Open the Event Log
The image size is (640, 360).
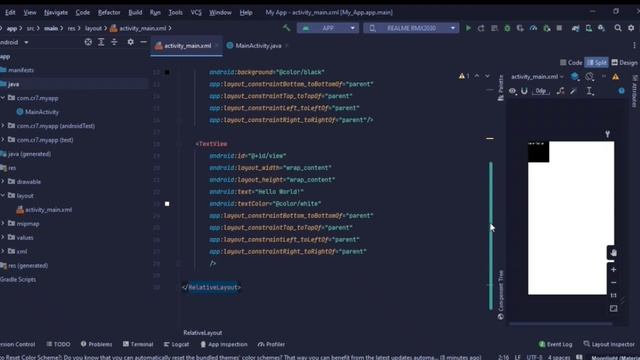point(555,344)
